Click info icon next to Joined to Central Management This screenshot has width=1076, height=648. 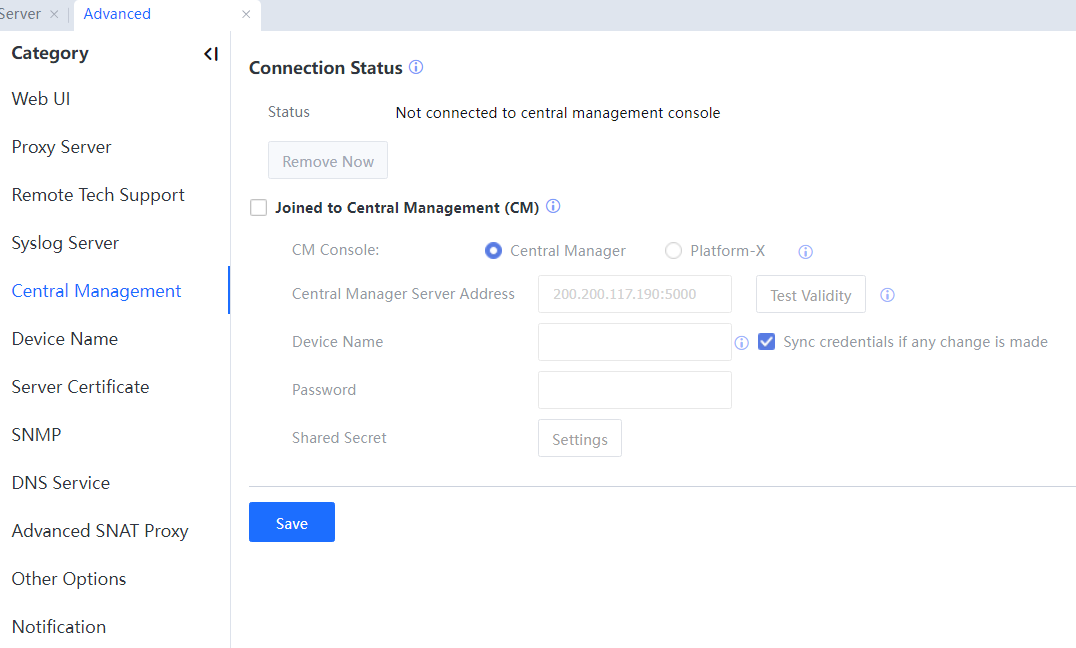(553, 207)
